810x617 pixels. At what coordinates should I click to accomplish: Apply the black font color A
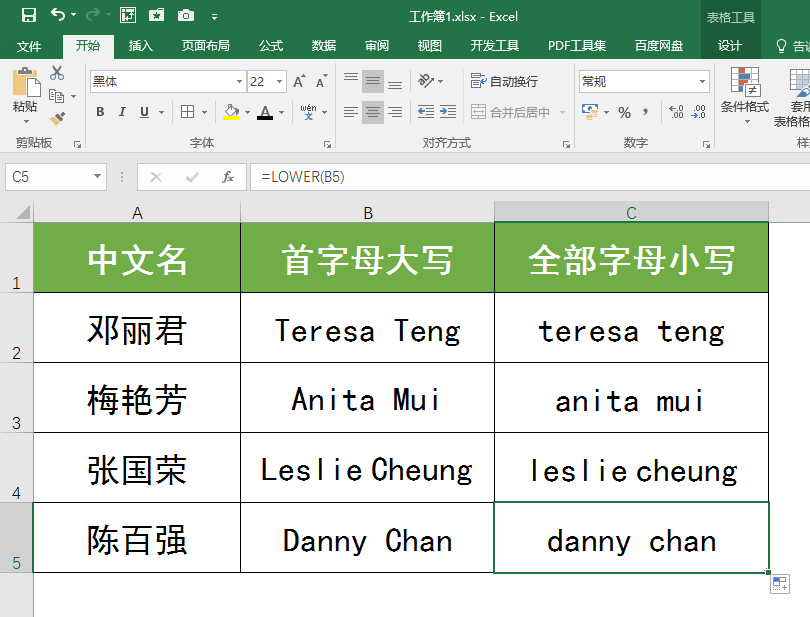tap(265, 112)
